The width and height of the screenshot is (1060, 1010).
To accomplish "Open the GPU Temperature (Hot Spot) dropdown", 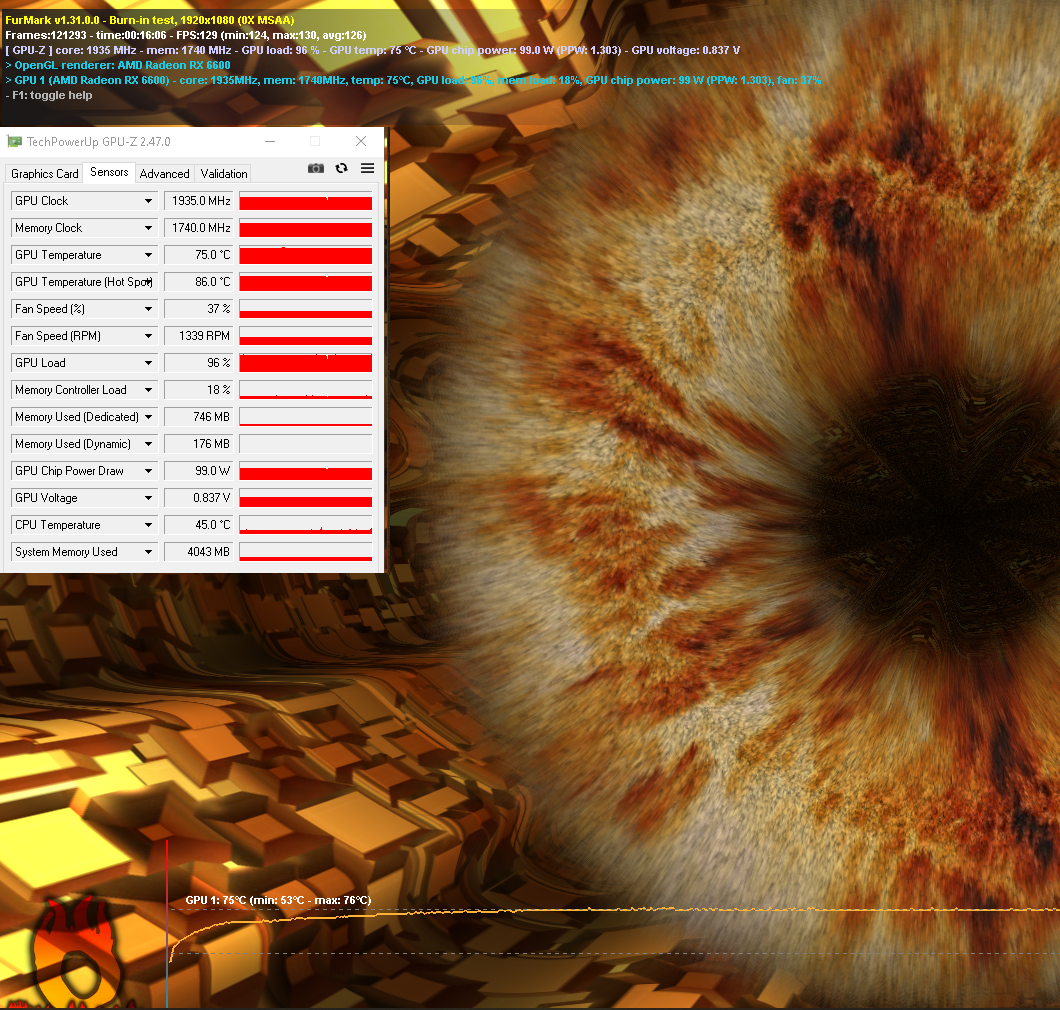I will pyautogui.click(x=149, y=282).
